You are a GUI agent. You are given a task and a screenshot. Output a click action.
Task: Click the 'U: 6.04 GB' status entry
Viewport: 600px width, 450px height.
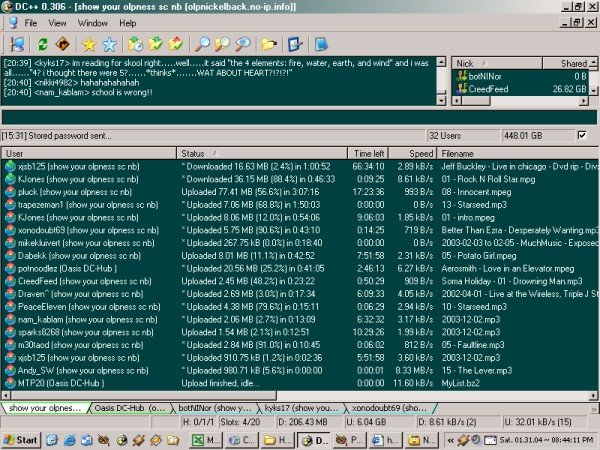point(378,422)
